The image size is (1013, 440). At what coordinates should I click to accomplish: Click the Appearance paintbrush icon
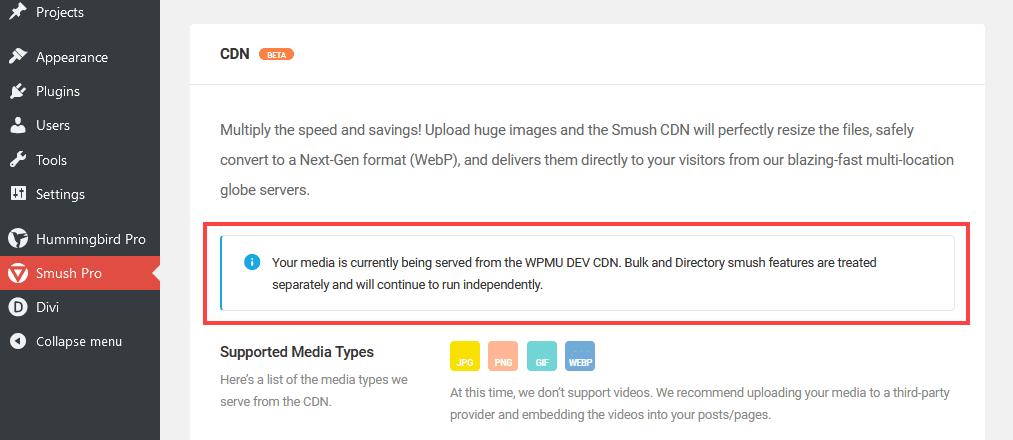pyautogui.click(x=17, y=57)
